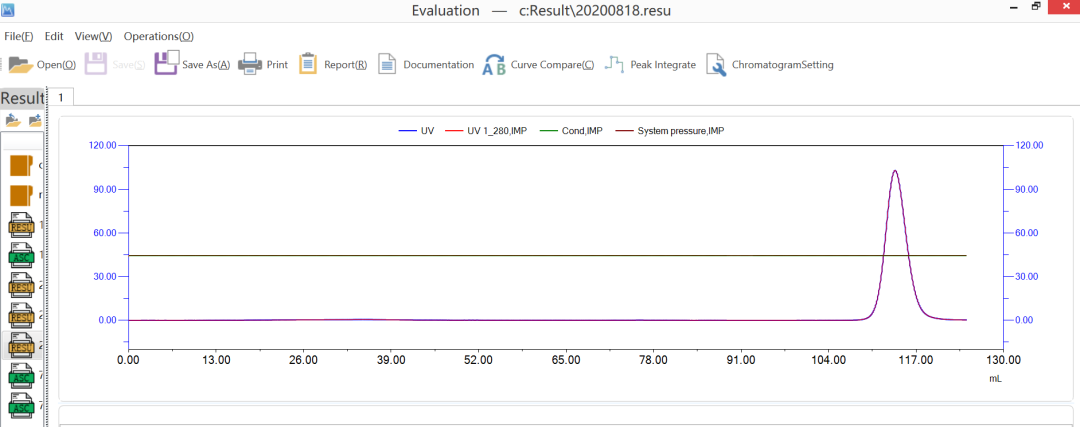Select the topmost yellow RESU file icon
The height and width of the screenshot is (427, 1080).
click(21, 224)
